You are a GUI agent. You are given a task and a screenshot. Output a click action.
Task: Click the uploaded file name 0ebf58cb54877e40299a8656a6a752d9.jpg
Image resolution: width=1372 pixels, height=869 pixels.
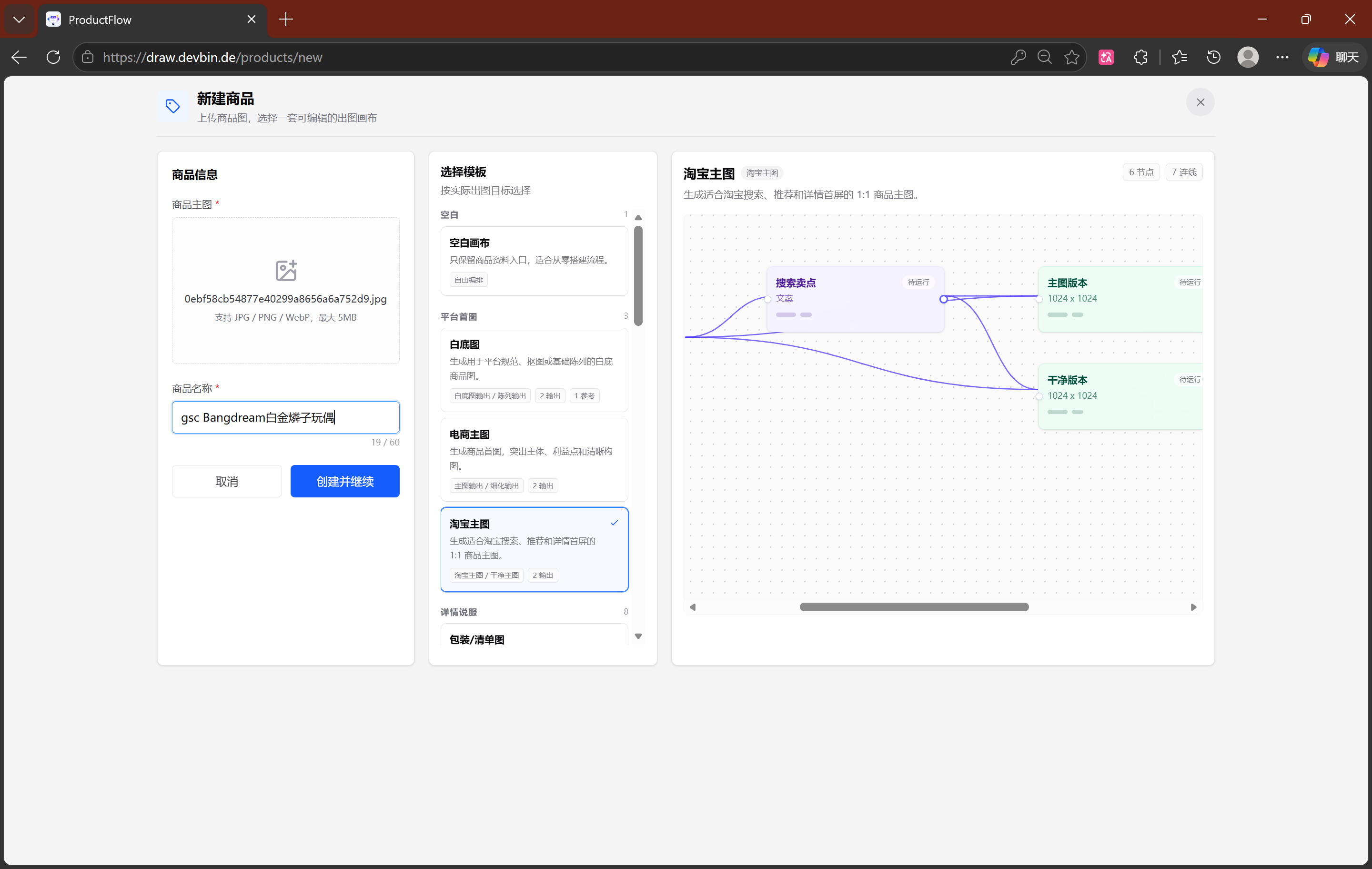pyautogui.click(x=285, y=299)
